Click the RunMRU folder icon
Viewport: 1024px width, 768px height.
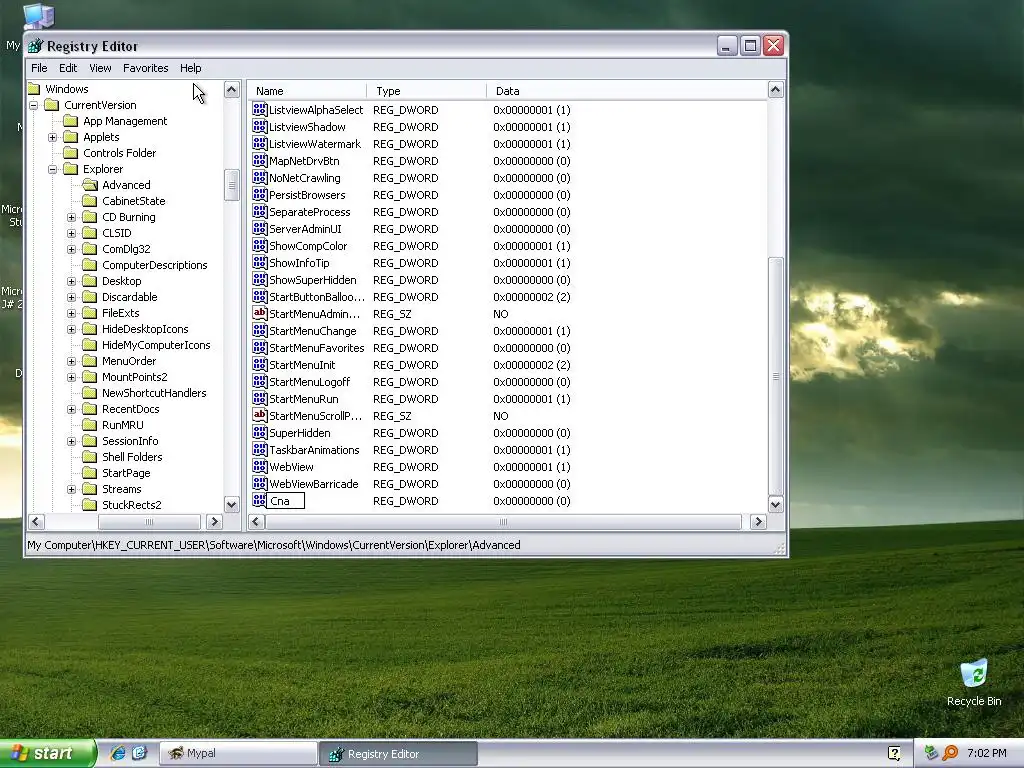(89, 425)
